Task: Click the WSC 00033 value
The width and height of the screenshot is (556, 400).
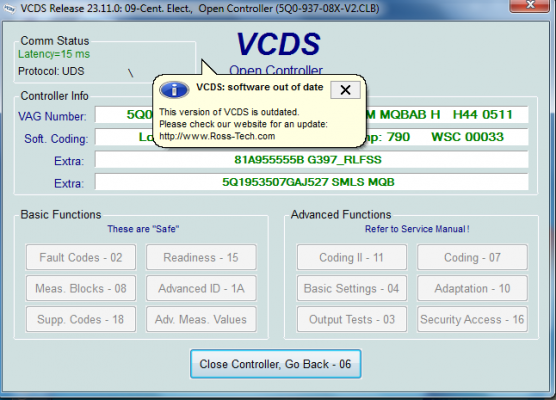Action: (467, 137)
